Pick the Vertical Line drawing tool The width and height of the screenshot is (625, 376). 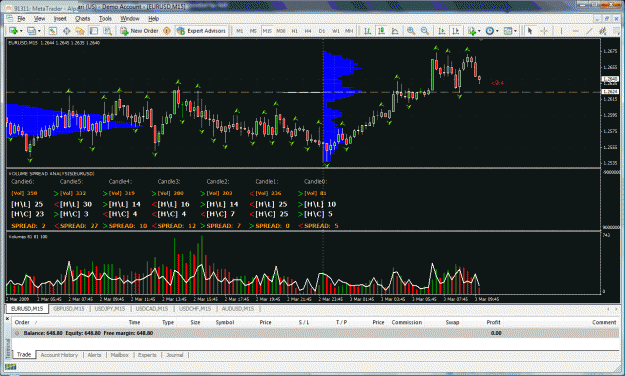point(561,31)
